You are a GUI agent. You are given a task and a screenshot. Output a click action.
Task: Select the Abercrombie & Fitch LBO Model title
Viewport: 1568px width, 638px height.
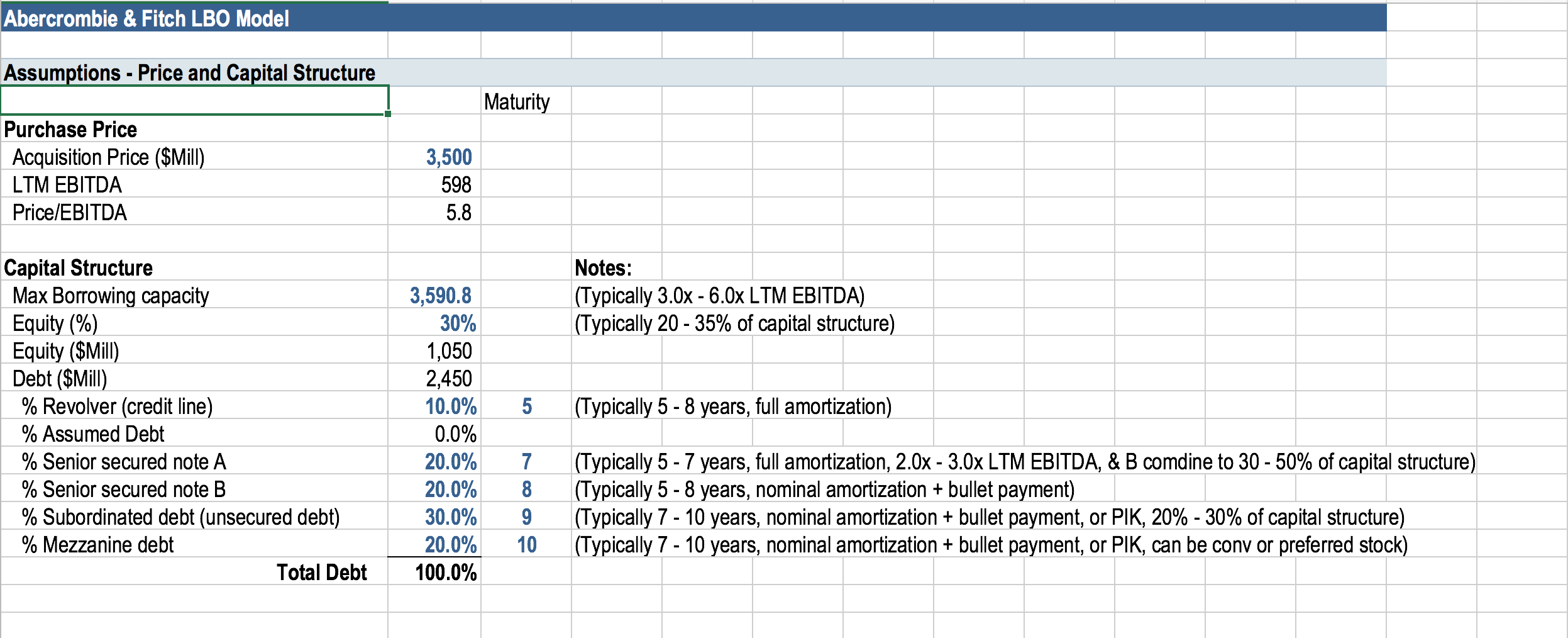146,18
